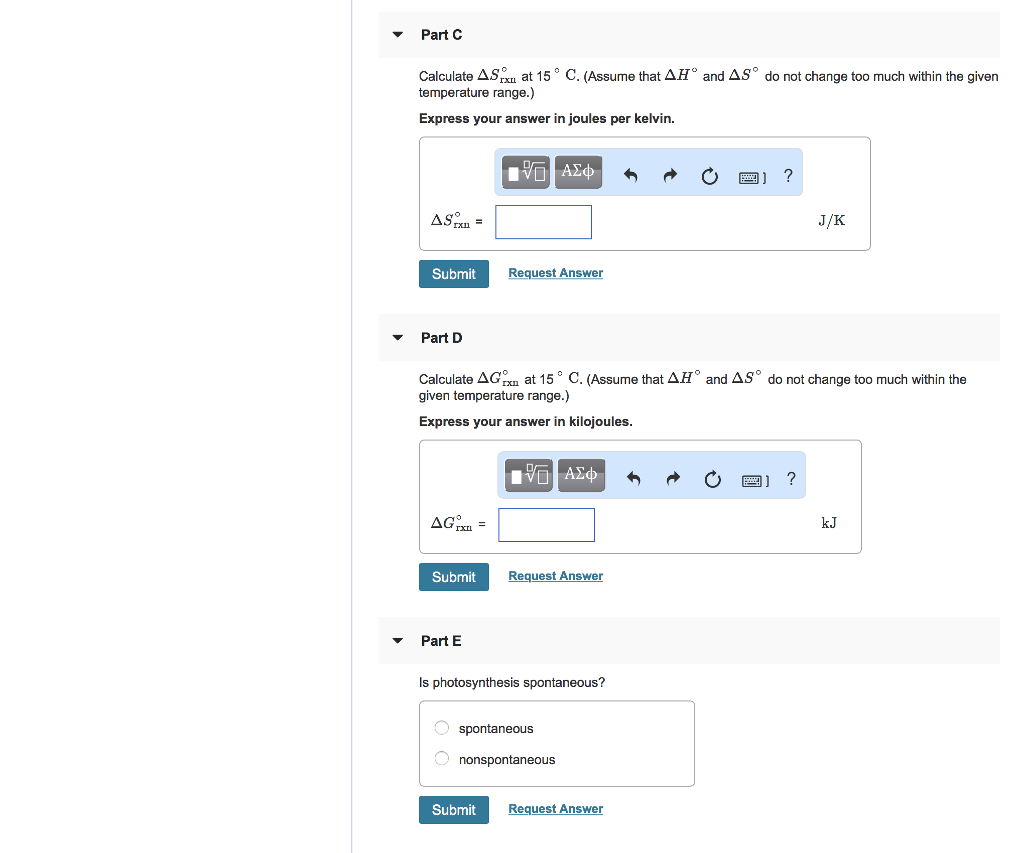Submit the Part C answer

tap(454, 274)
